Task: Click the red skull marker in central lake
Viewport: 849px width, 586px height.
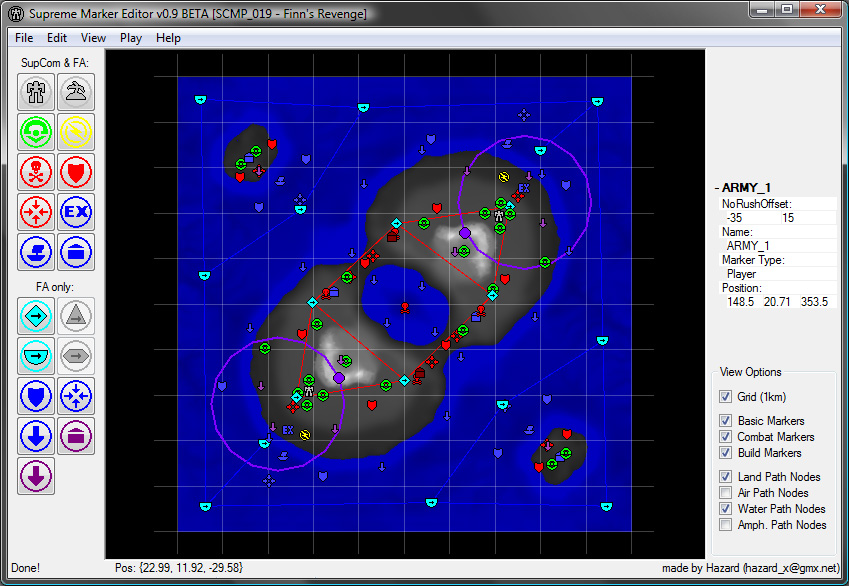Action: [x=404, y=308]
